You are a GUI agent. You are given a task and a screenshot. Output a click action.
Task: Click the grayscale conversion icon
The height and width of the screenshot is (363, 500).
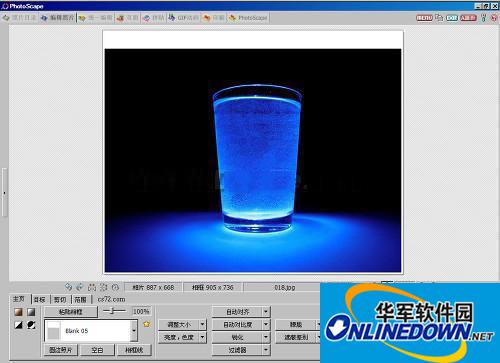point(31,312)
